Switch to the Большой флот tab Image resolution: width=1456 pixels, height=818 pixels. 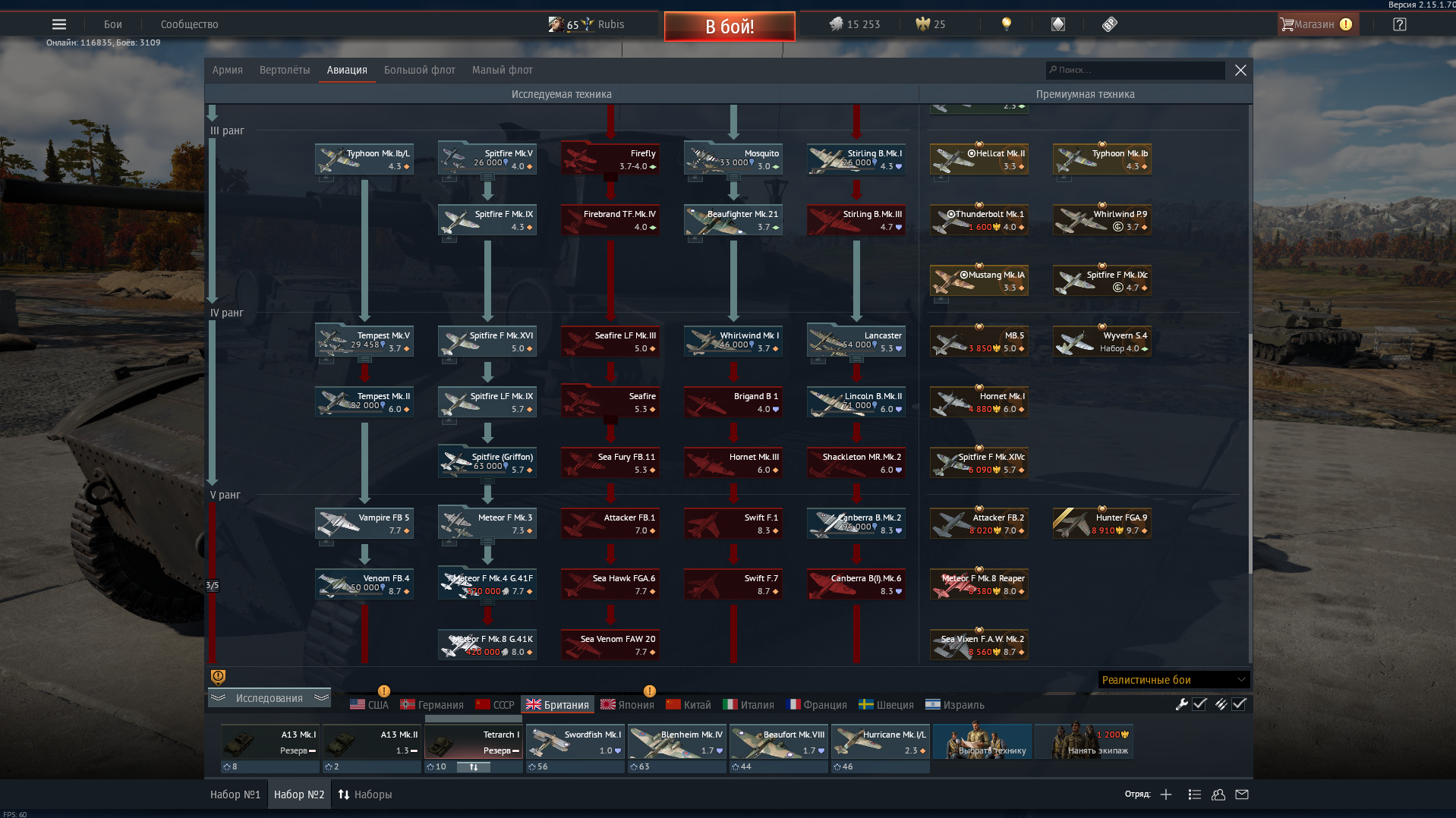coord(420,70)
